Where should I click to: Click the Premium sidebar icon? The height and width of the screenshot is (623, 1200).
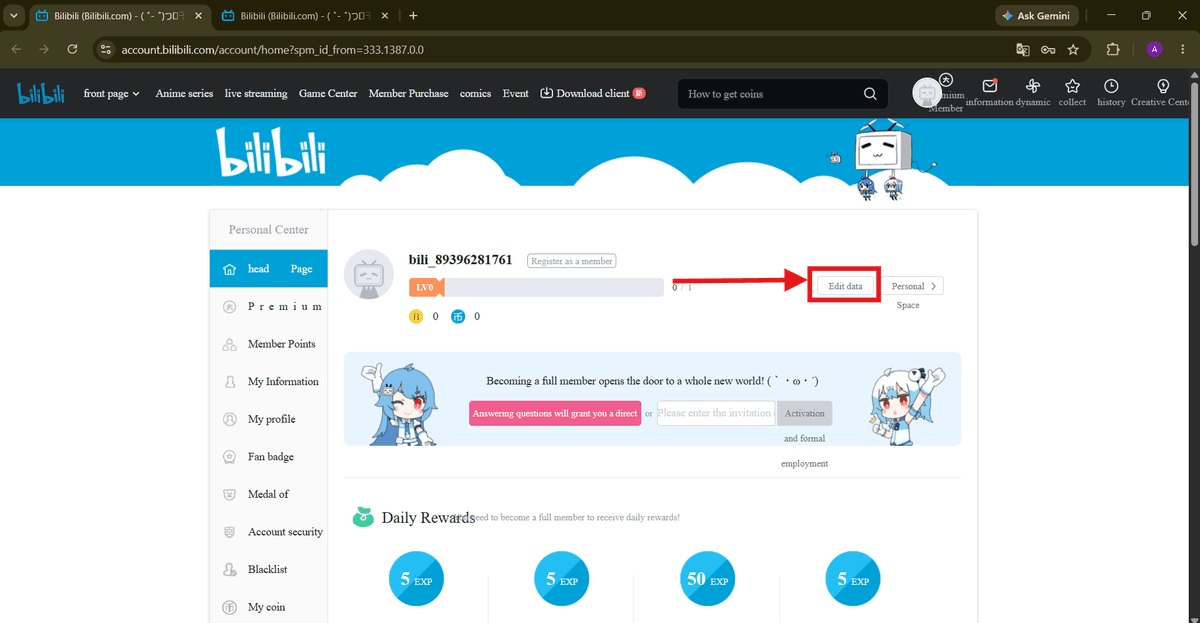(229, 307)
